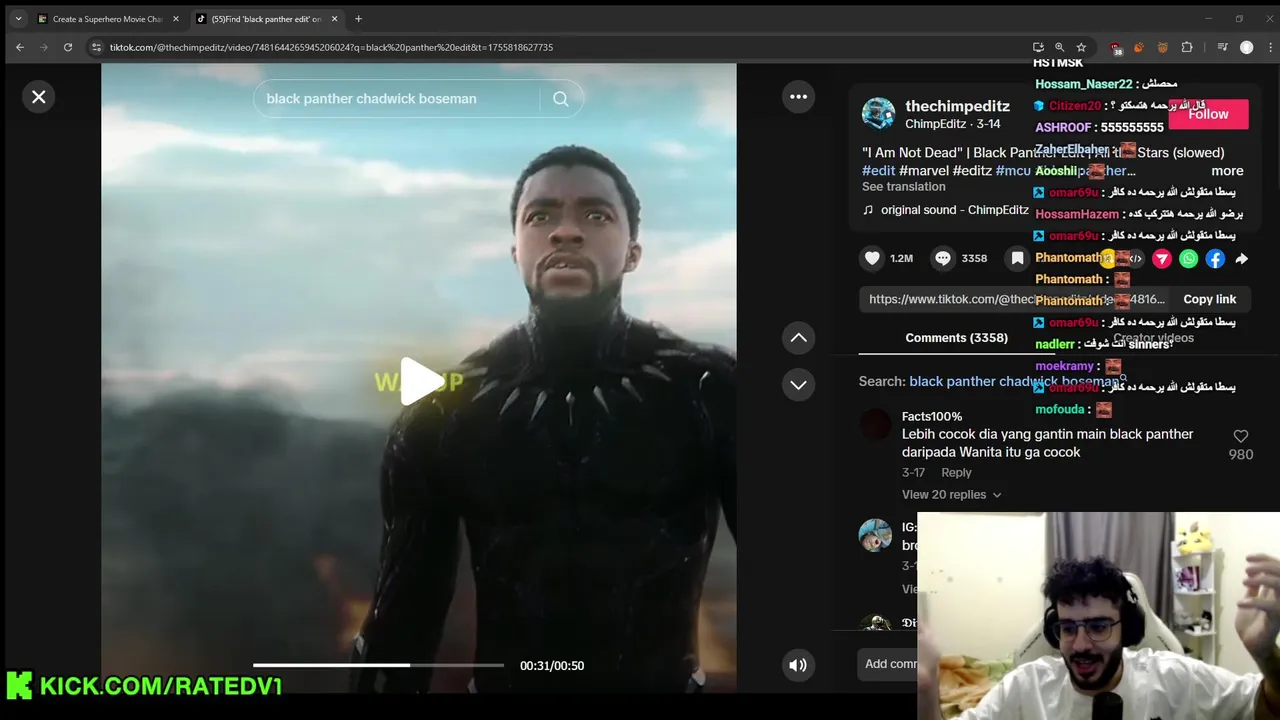1280x720 pixels.
Task: Reply to the Facts100% comment
Action: [x=956, y=473]
